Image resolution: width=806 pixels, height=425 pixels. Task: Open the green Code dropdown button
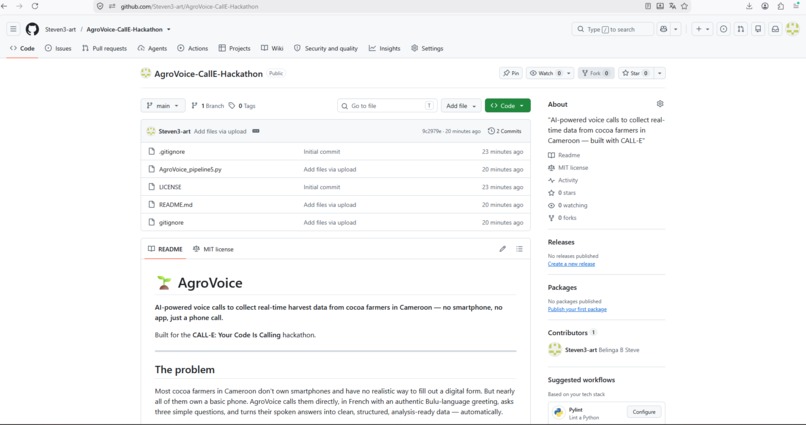click(507, 105)
